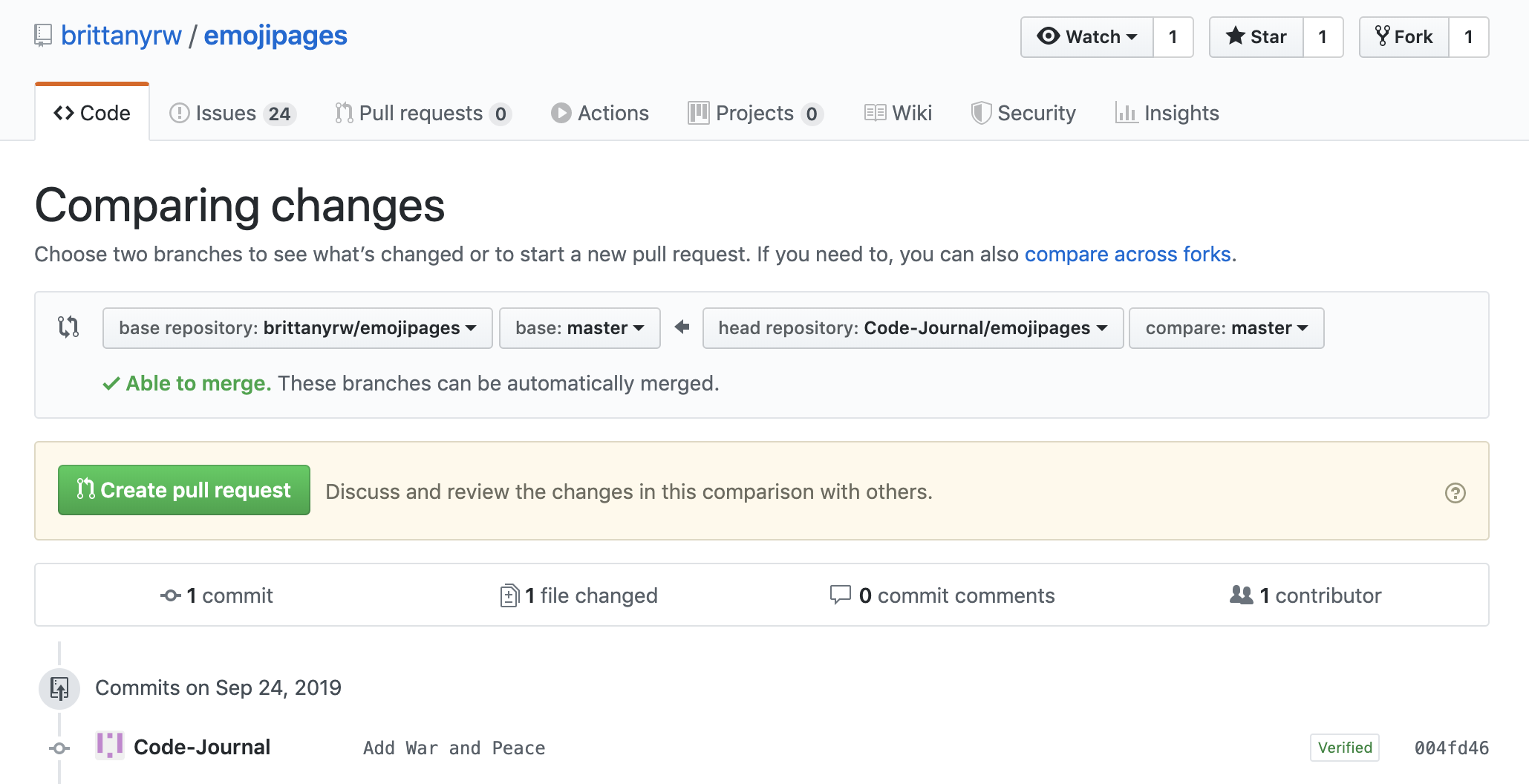
Task: Expand the base repository brittanyrw/emojipages dropdown
Action: pyautogui.click(x=298, y=328)
